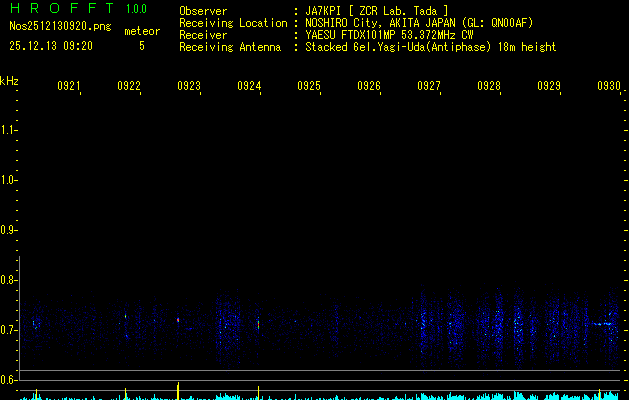Click the 0.9 frequency axis label
Viewport: 629px width, 400px height.
coord(9,230)
